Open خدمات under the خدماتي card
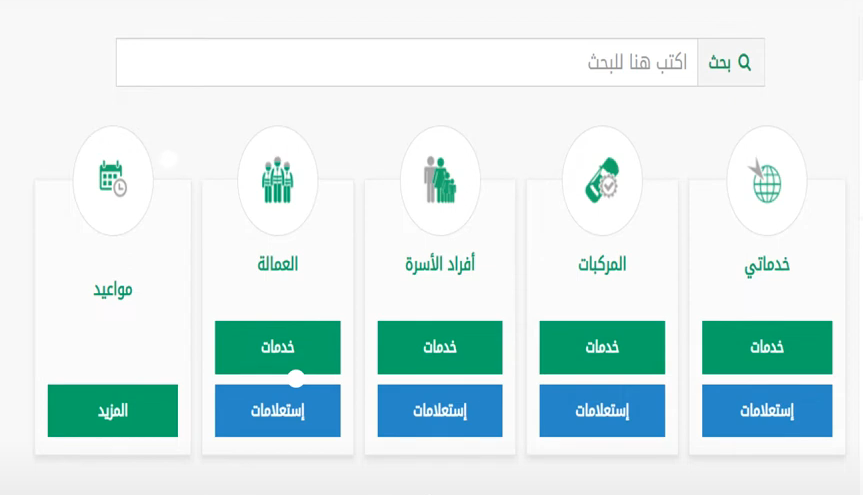The image size is (863, 495). click(766, 347)
